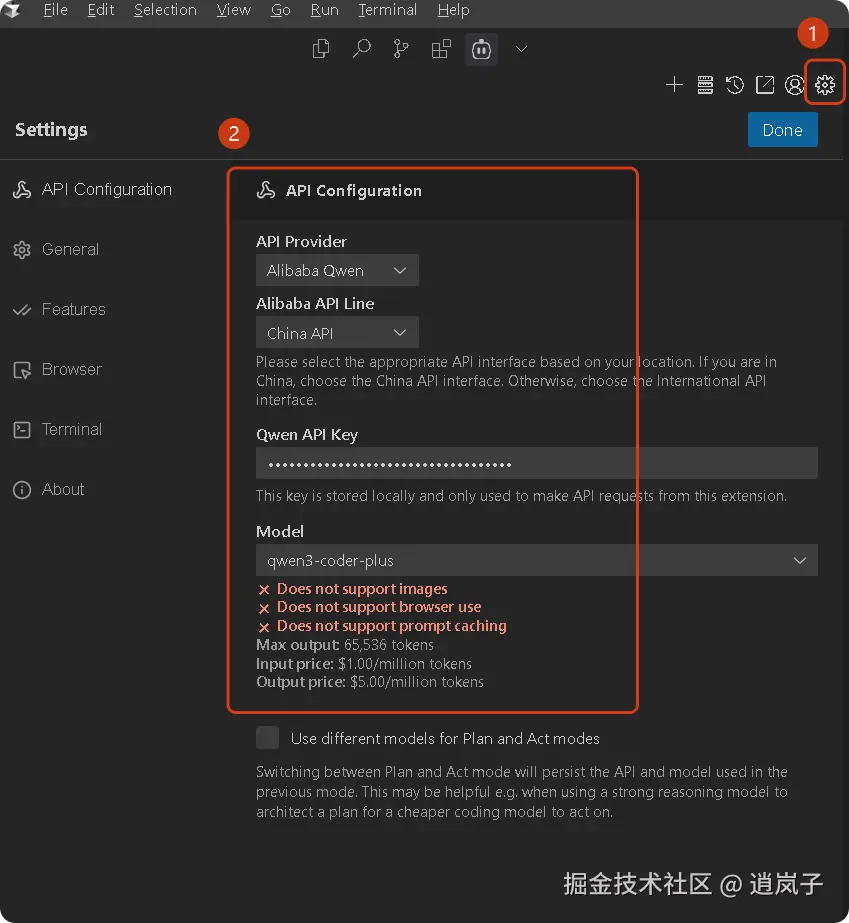The height and width of the screenshot is (923, 849).
Task: Open the account profile icon
Action: pos(794,85)
